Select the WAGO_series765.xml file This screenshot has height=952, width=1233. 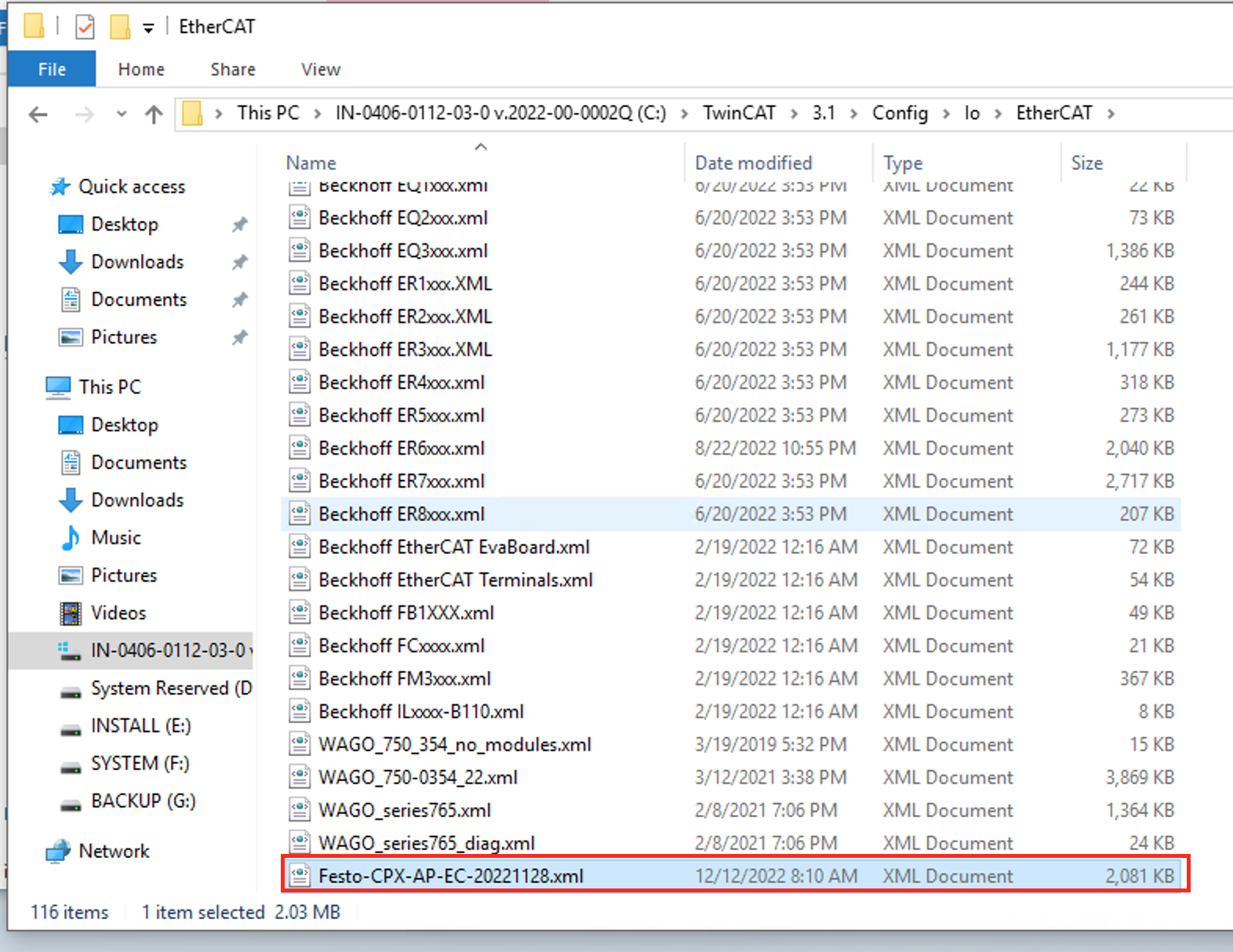click(x=731, y=810)
